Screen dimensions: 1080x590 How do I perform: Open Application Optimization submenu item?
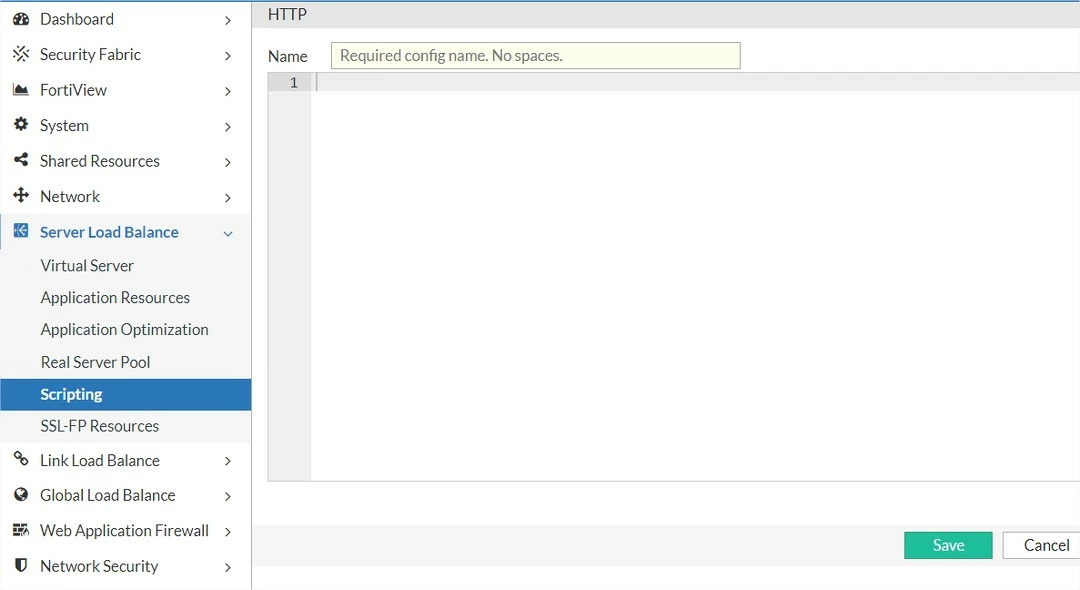tap(125, 330)
